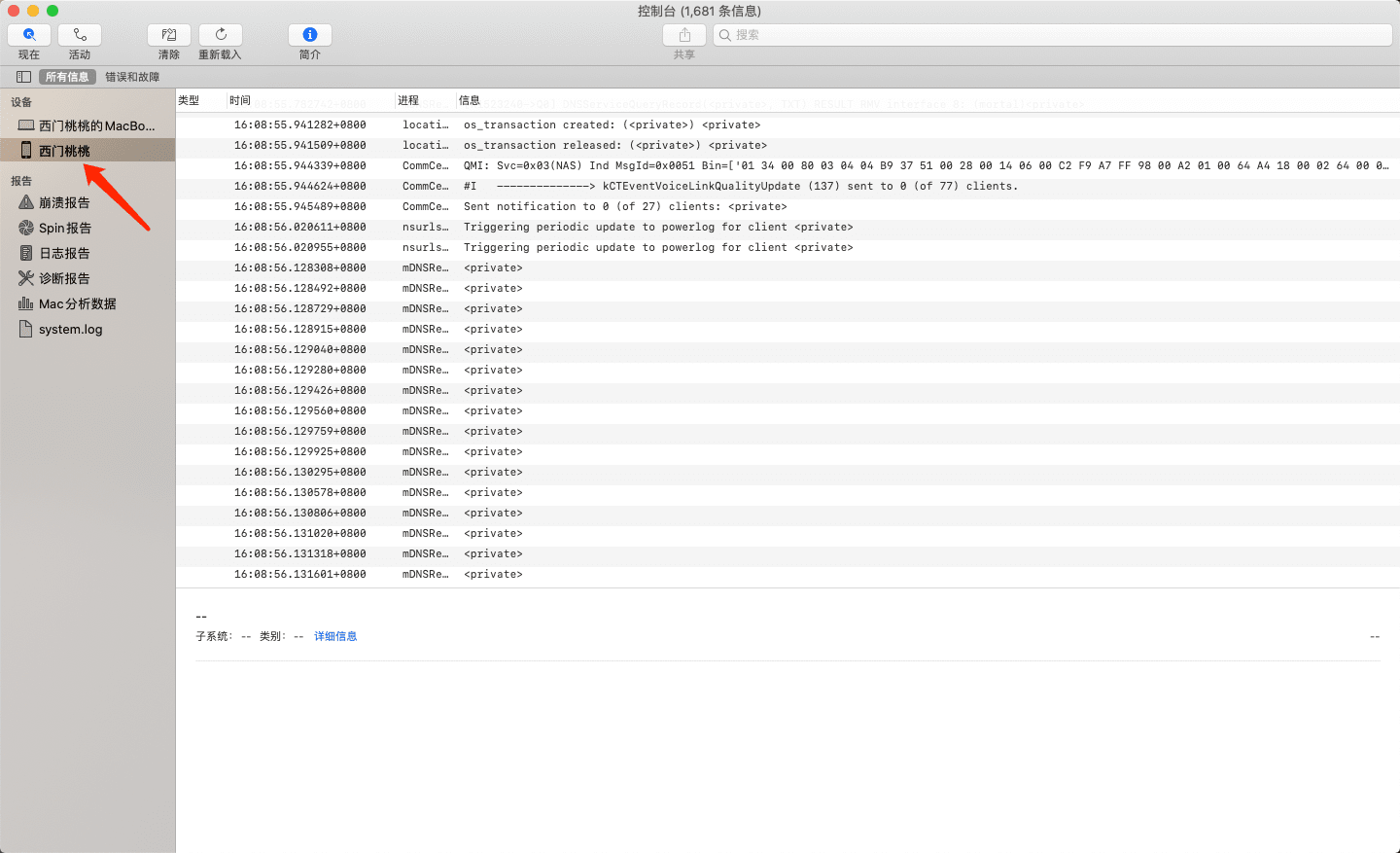Open 崩溃报告 crash reports
This screenshot has height=853, width=1400.
tap(64, 202)
